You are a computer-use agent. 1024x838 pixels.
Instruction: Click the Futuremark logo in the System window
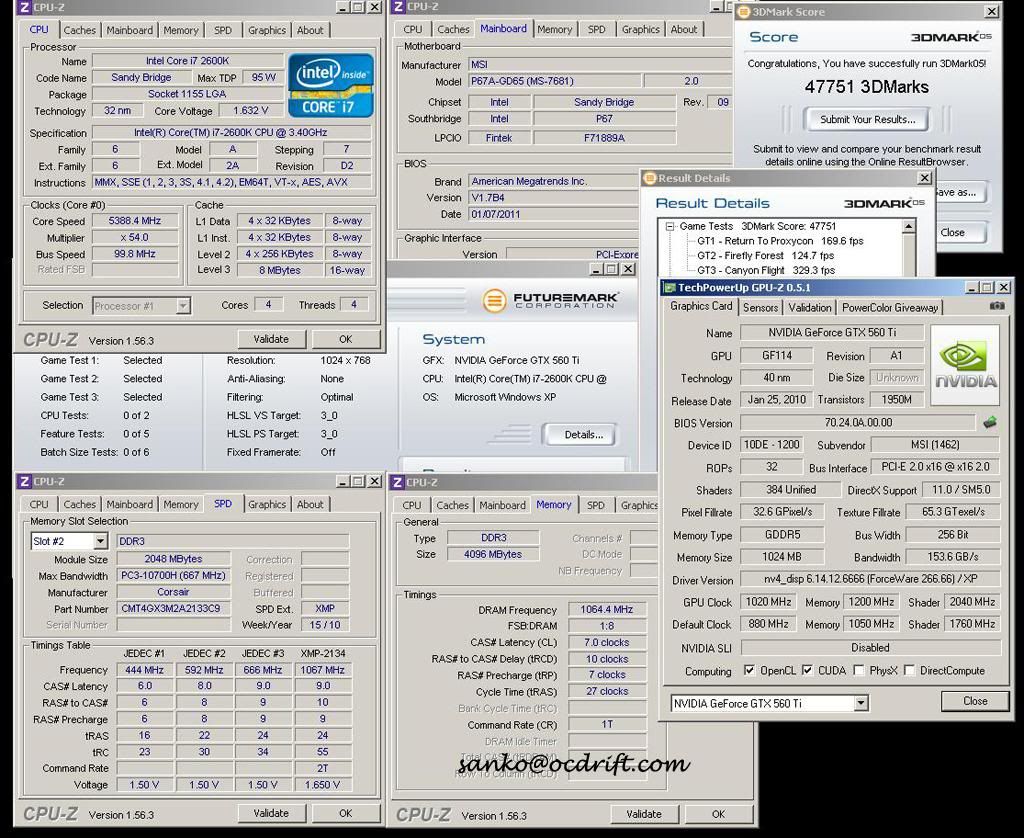(x=495, y=302)
